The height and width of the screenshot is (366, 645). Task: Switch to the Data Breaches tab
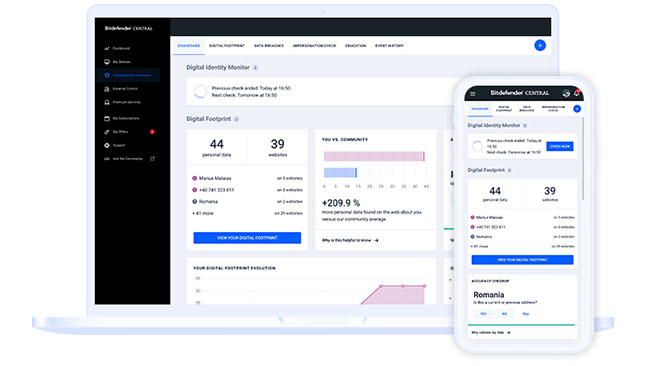coord(269,46)
